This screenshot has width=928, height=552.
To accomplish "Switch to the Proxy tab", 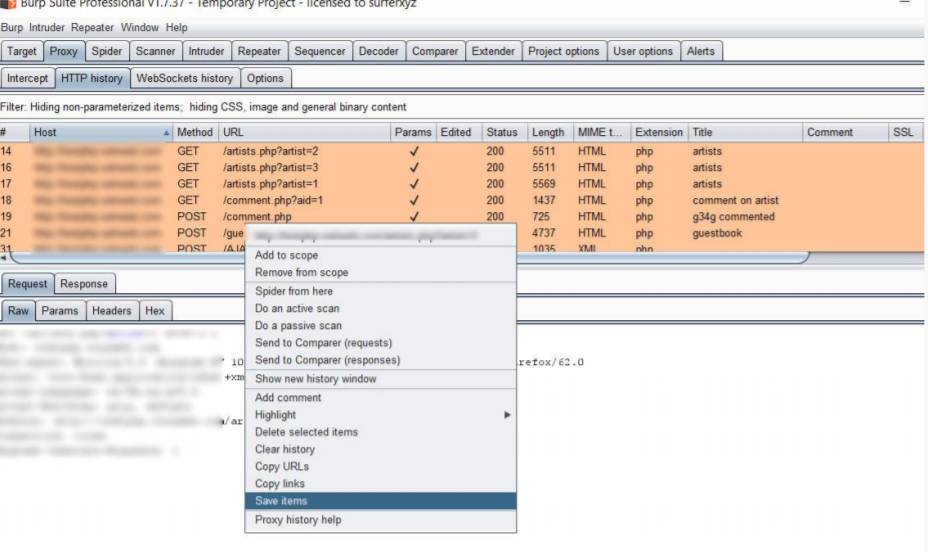I will (x=64, y=51).
